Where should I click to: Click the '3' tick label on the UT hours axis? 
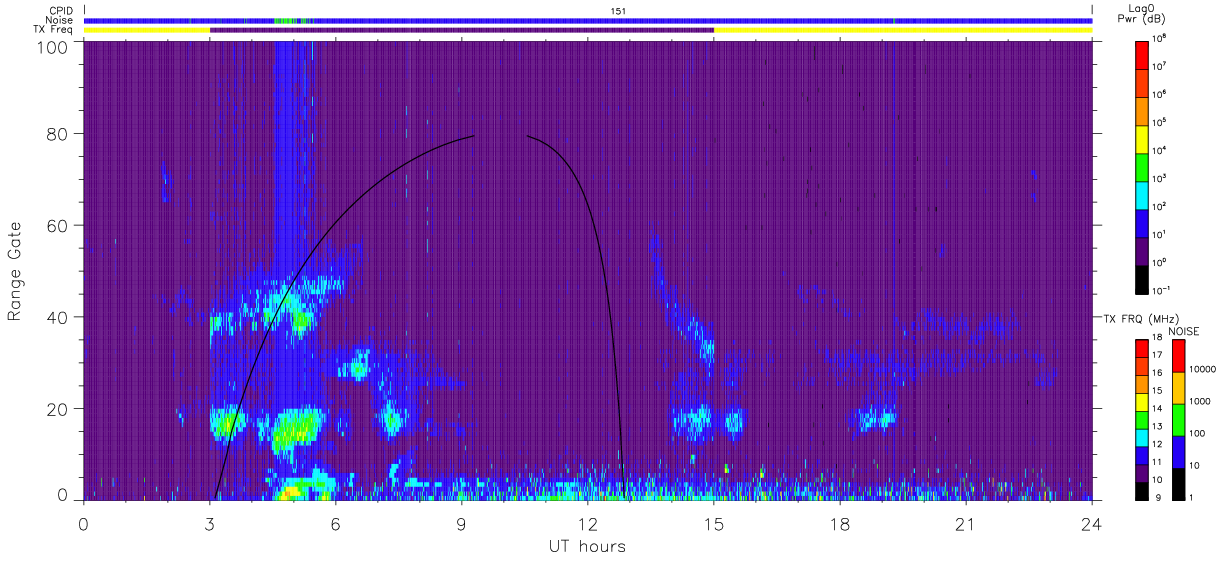pyautogui.click(x=209, y=524)
